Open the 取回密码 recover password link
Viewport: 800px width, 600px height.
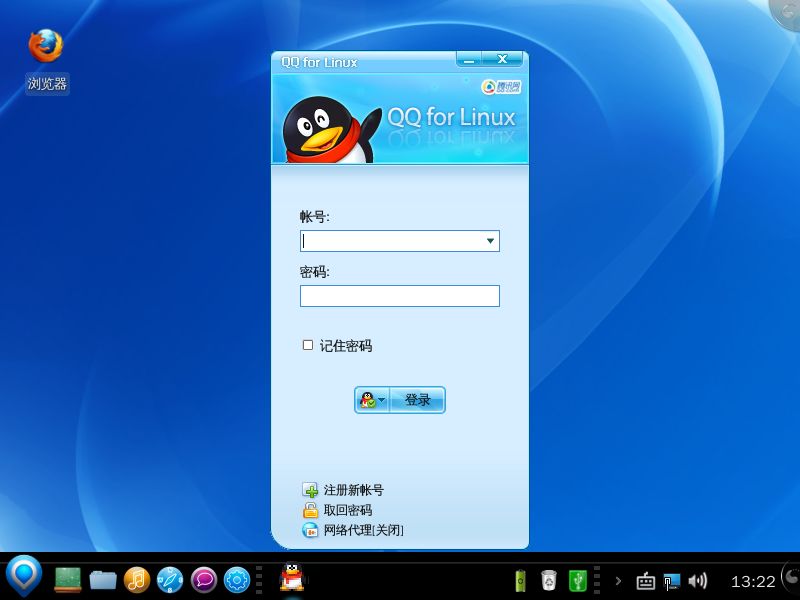click(x=348, y=510)
